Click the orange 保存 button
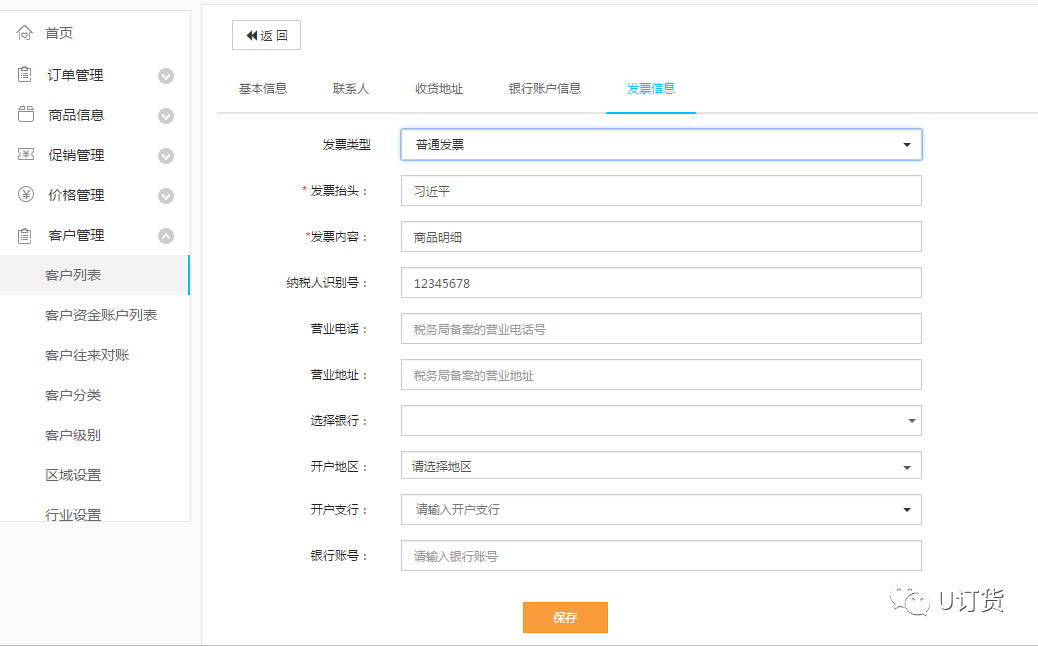1038x646 pixels. pos(565,617)
